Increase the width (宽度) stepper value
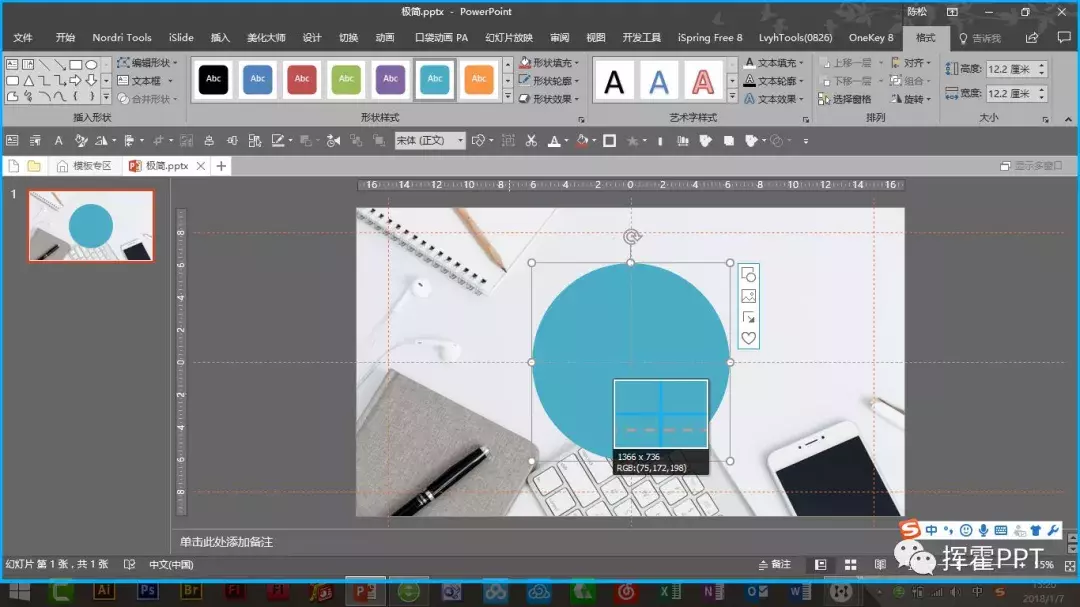 tap(1042, 90)
